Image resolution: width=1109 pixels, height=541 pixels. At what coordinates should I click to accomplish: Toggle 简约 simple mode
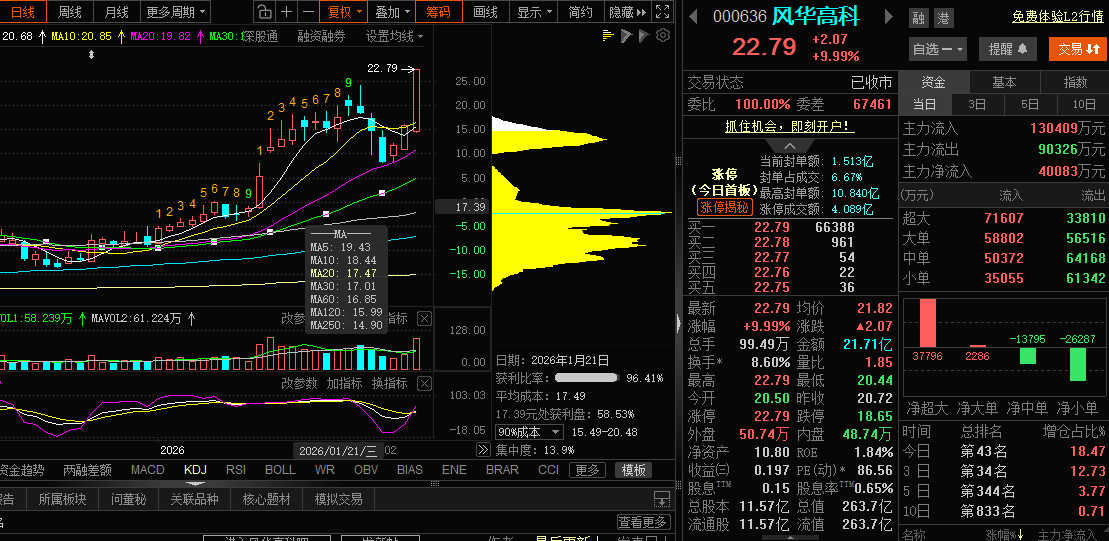point(581,11)
